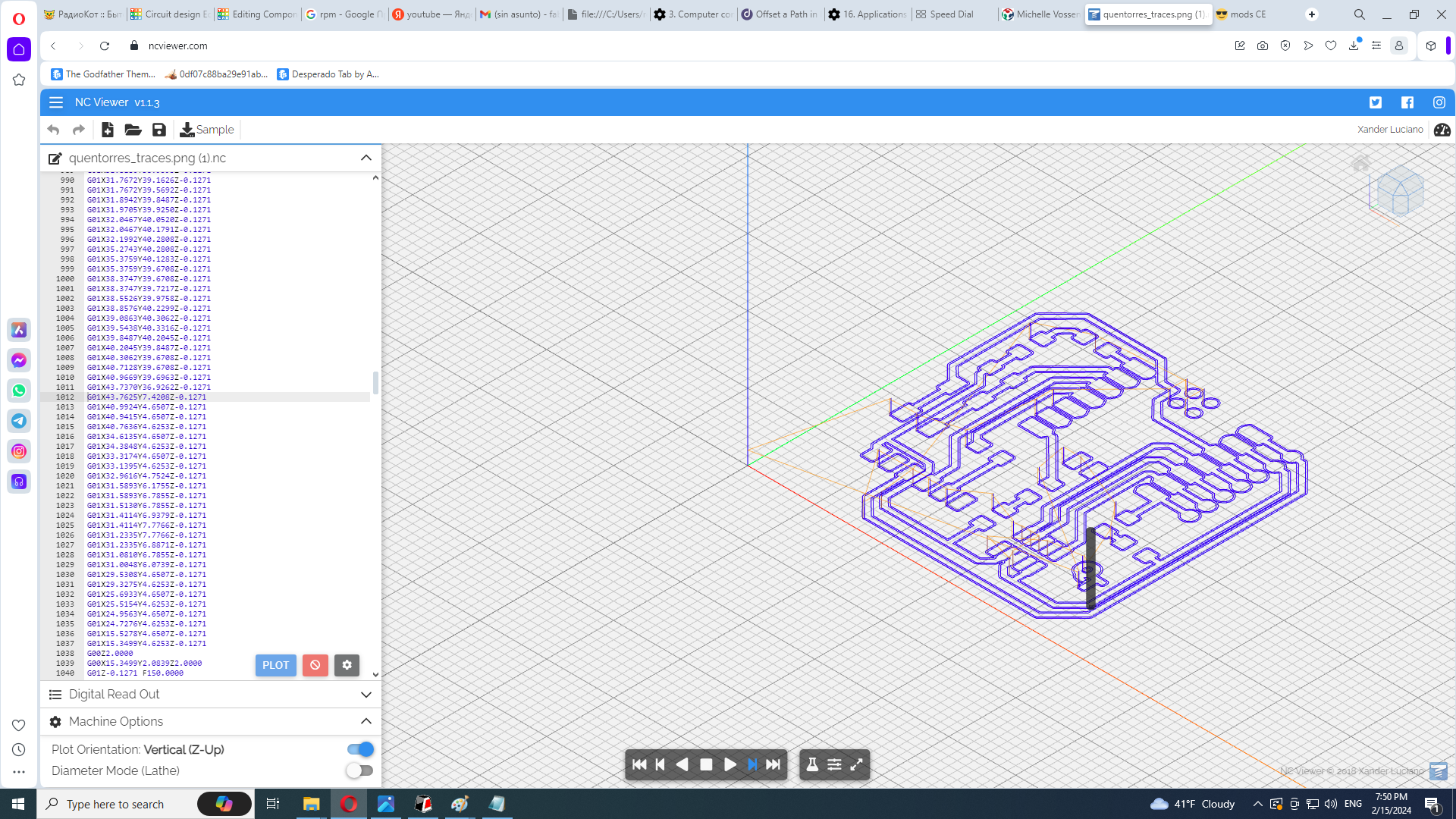Switch to the Speed Dial browser tab
Image resolution: width=1456 pixels, height=819 pixels.
(953, 14)
